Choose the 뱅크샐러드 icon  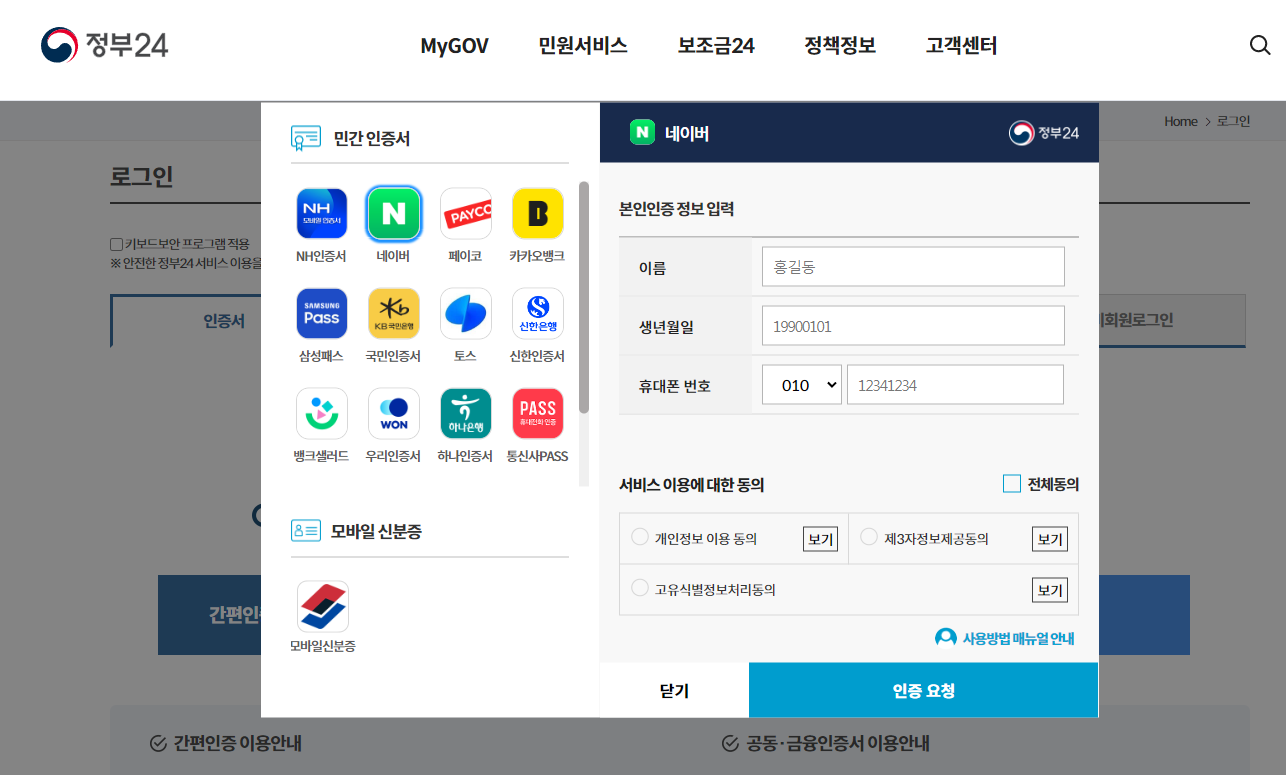click(322, 414)
